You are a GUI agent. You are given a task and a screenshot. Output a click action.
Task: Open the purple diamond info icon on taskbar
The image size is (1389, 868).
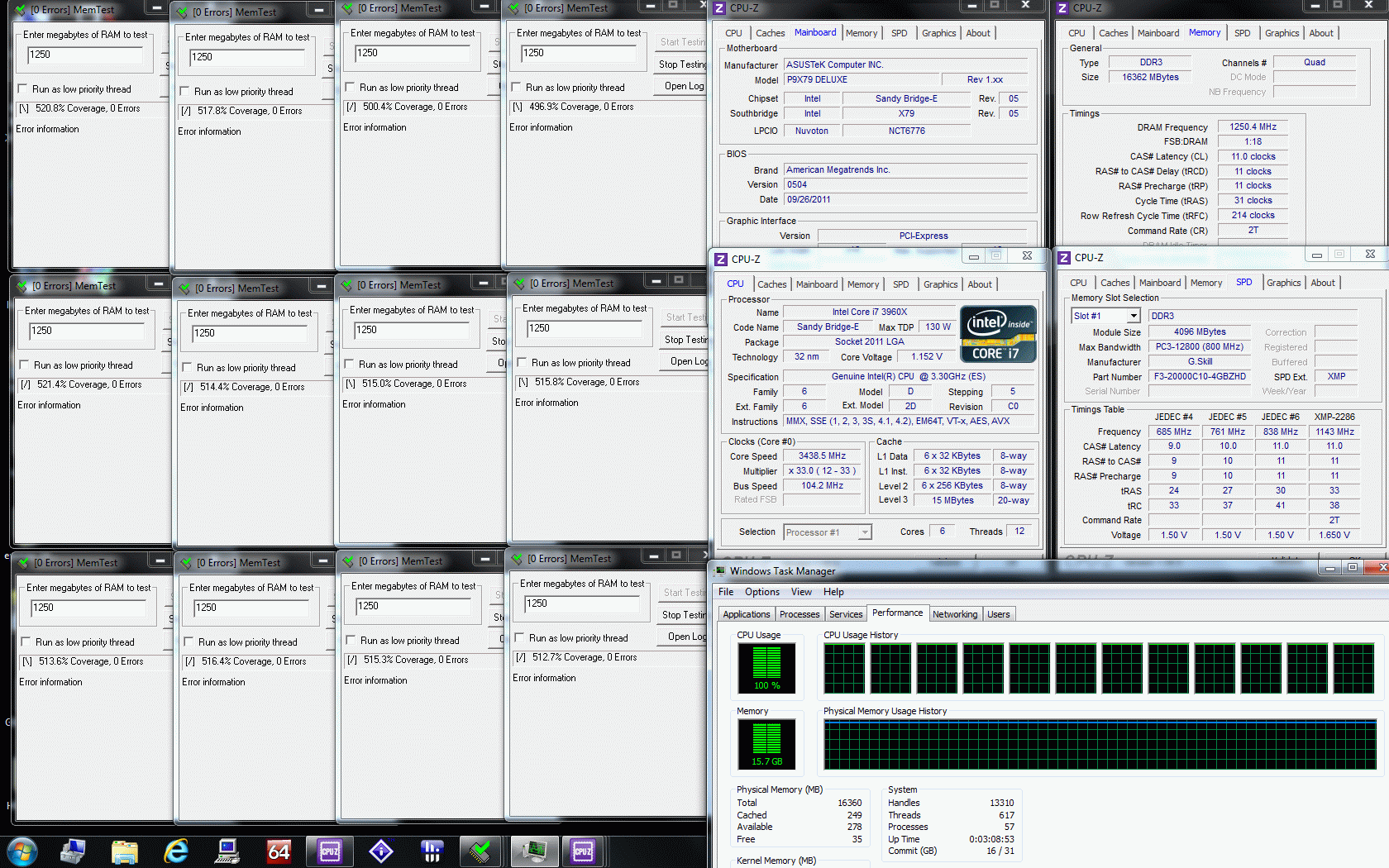(x=381, y=851)
